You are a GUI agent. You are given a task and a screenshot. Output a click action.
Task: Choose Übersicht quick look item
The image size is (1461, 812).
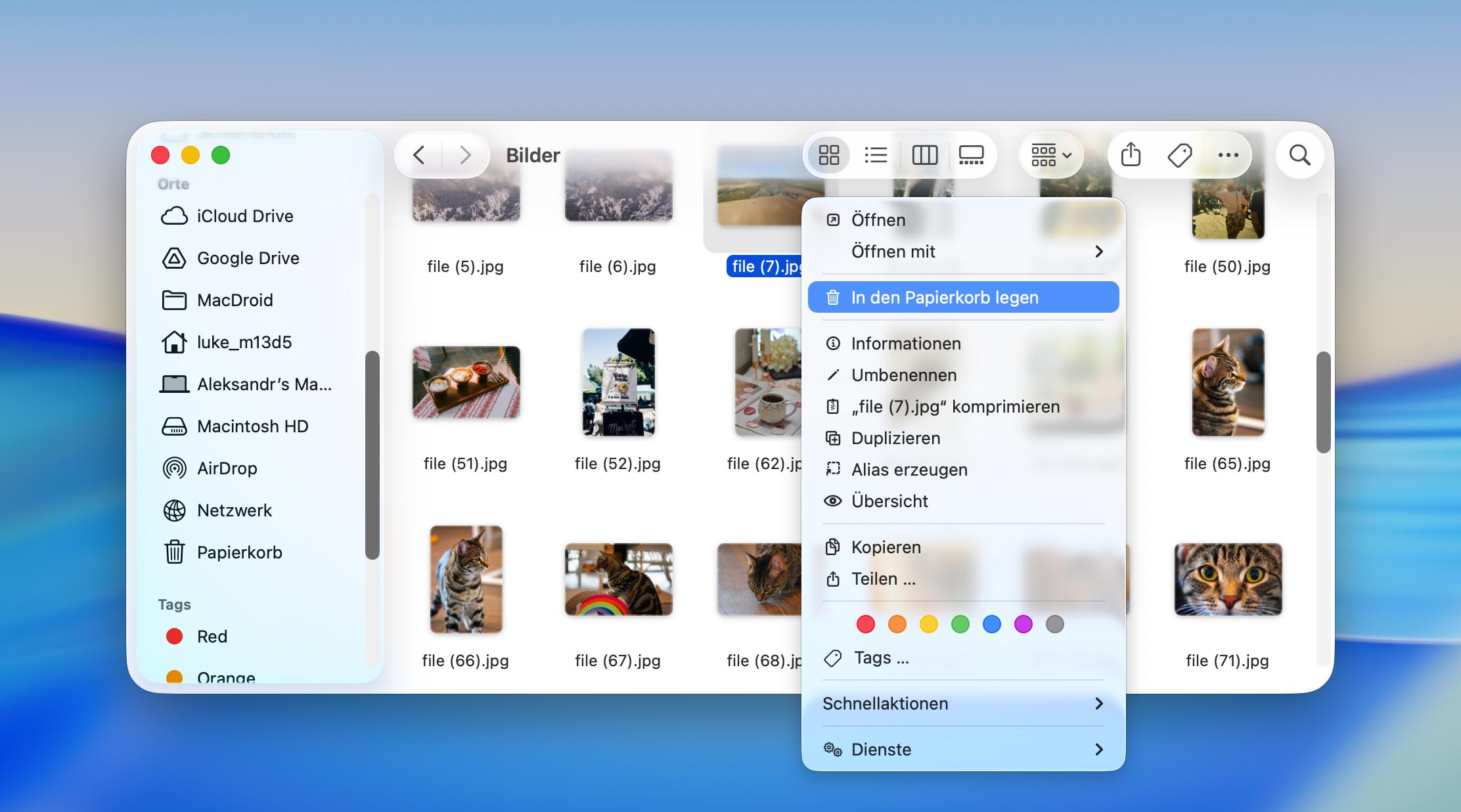(x=963, y=501)
